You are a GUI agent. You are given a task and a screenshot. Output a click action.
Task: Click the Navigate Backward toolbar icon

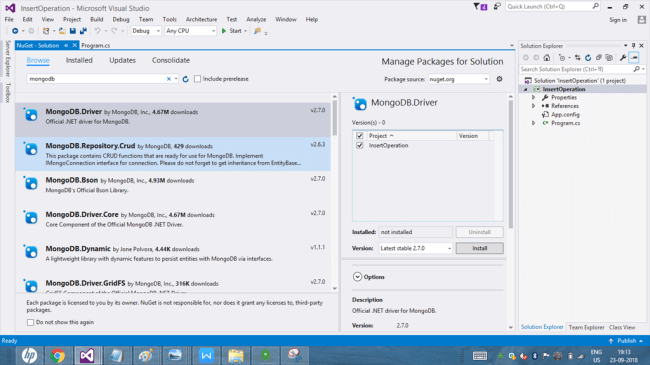15,31
